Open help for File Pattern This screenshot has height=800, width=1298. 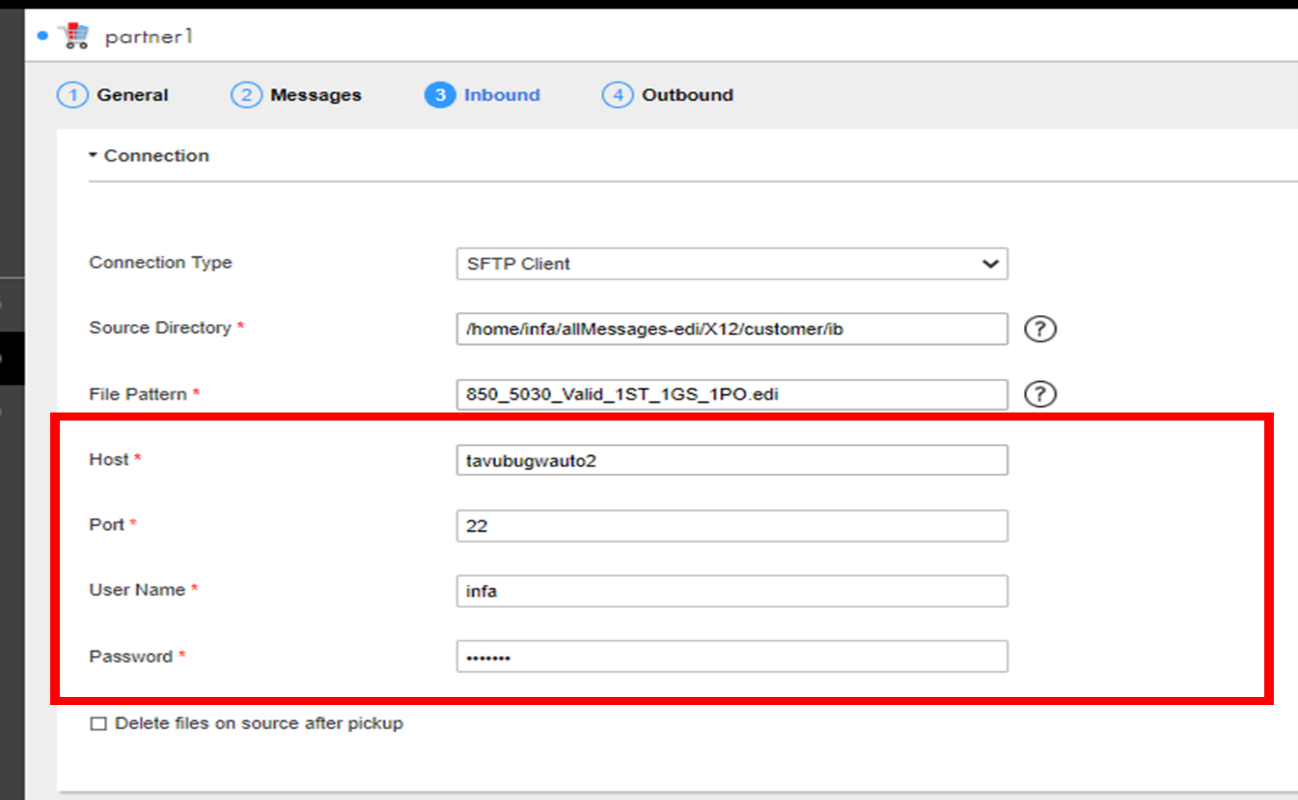[x=1040, y=395]
